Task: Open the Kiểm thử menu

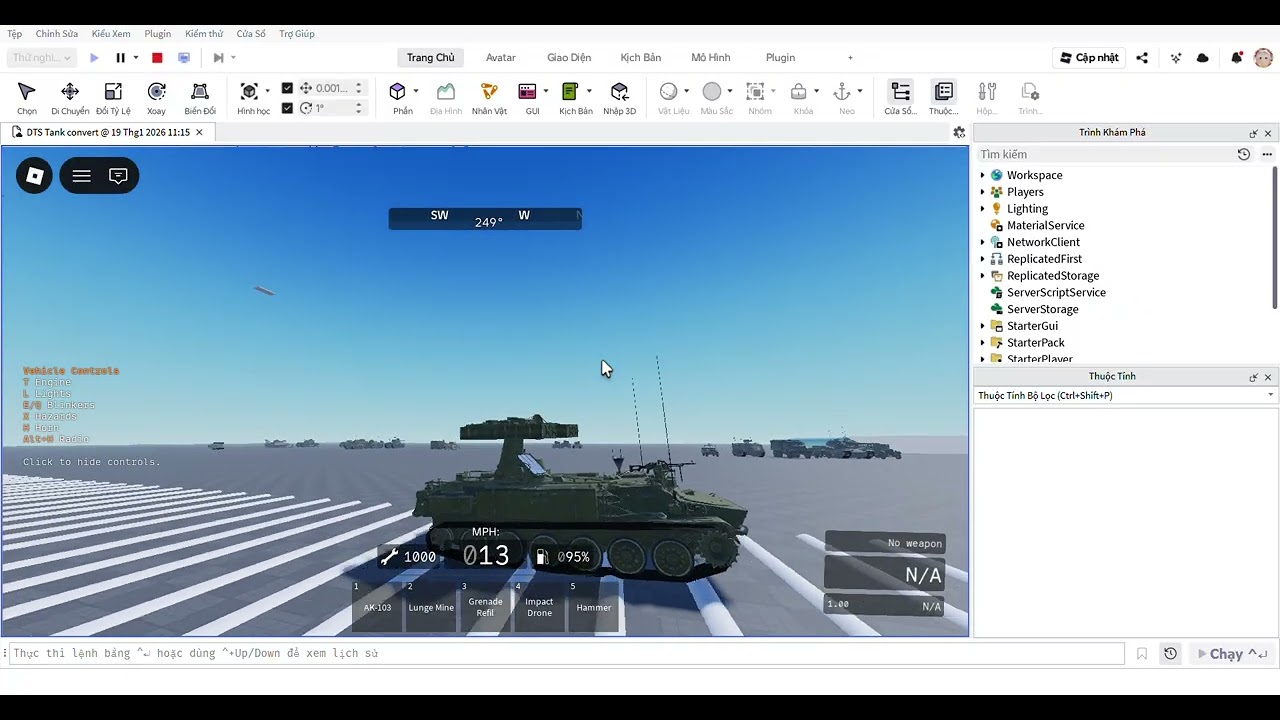Action: [x=204, y=34]
